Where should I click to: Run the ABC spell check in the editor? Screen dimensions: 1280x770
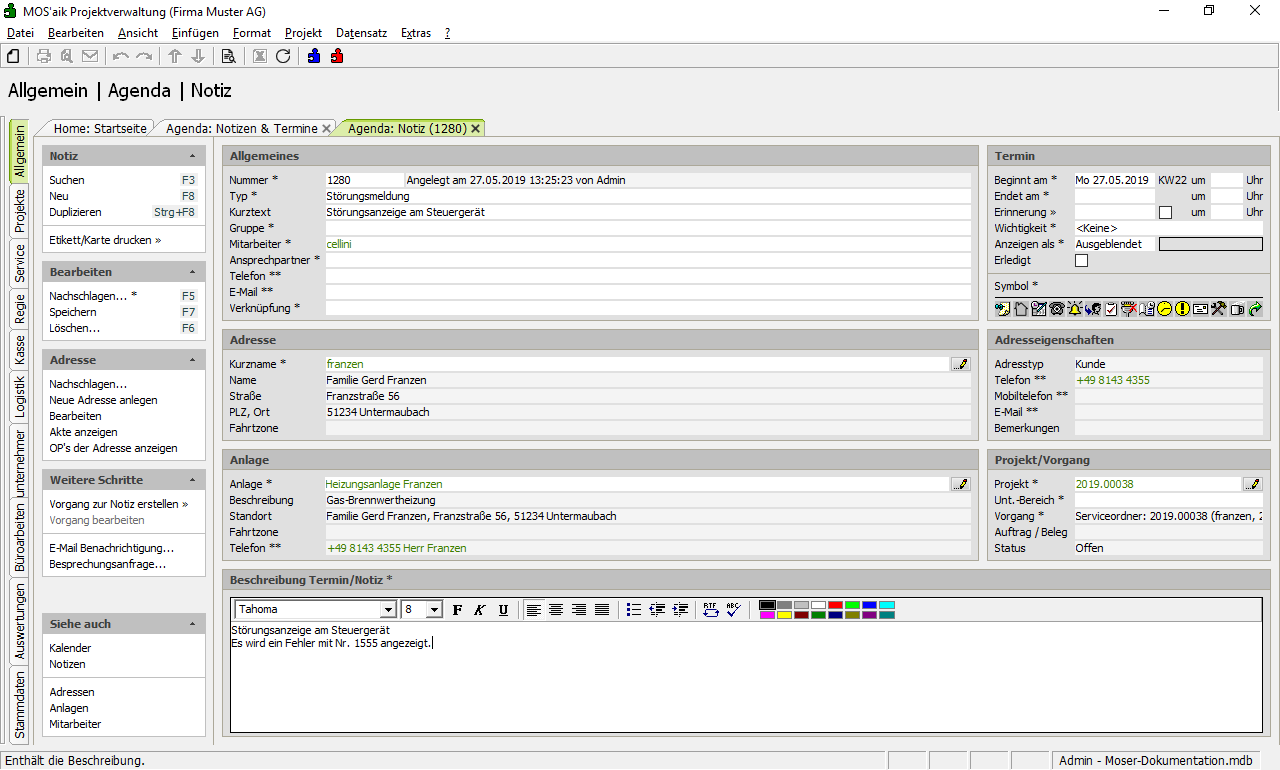pos(733,610)
